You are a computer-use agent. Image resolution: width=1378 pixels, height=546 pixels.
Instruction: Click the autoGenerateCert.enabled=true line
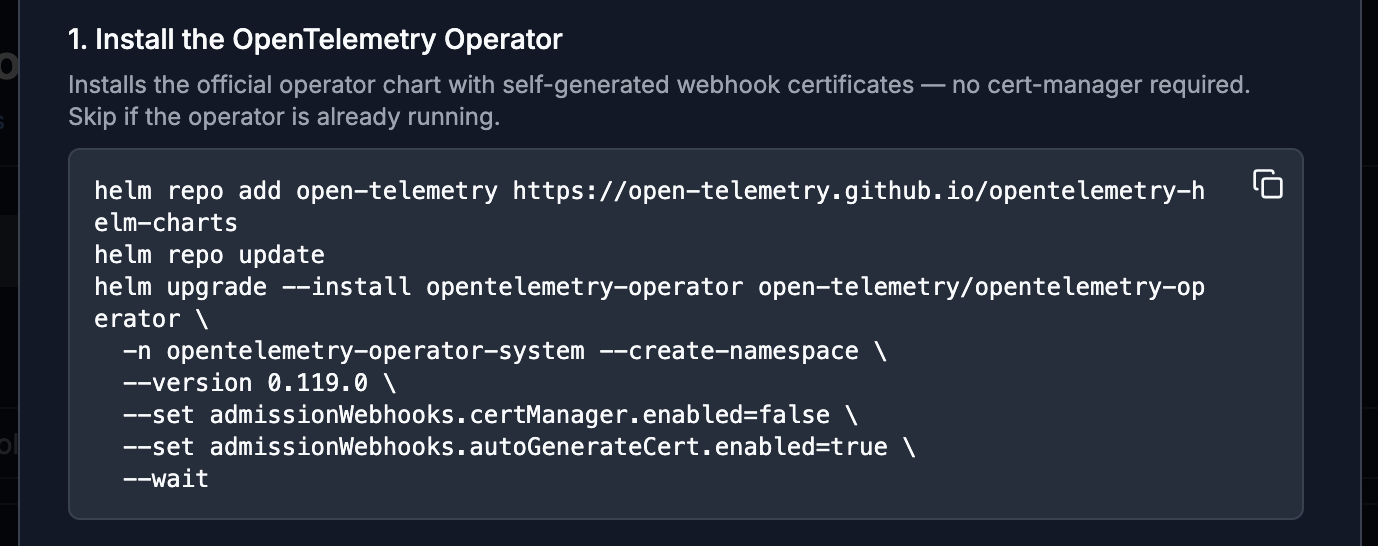(x=519, y=447)
